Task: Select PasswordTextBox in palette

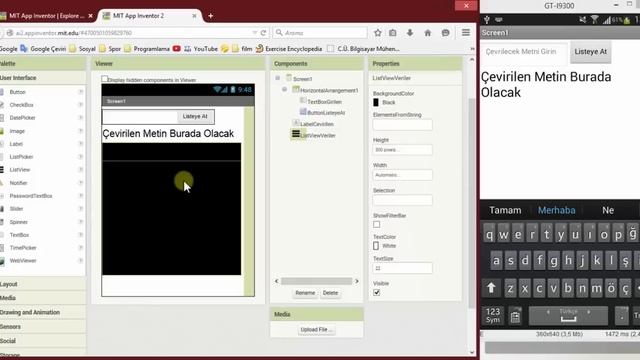Action: coord(31,196)
